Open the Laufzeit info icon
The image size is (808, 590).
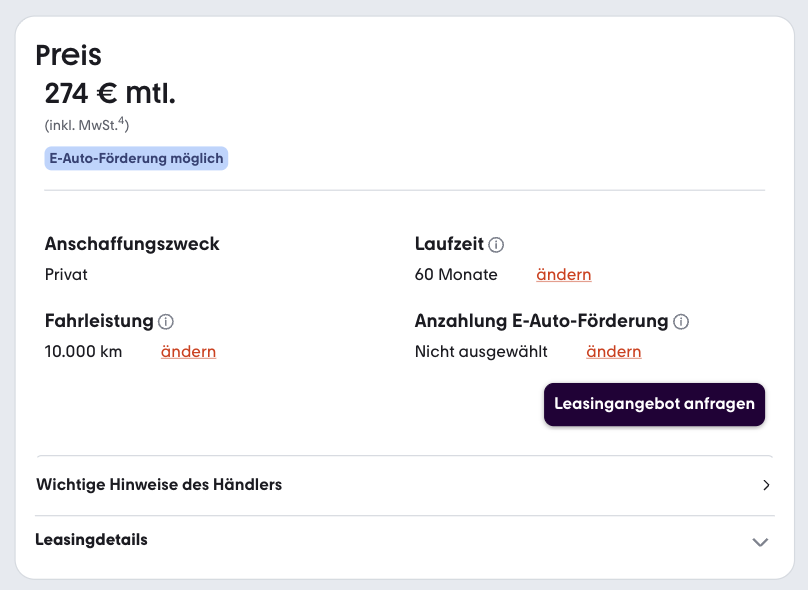click(x=496, y=245)
